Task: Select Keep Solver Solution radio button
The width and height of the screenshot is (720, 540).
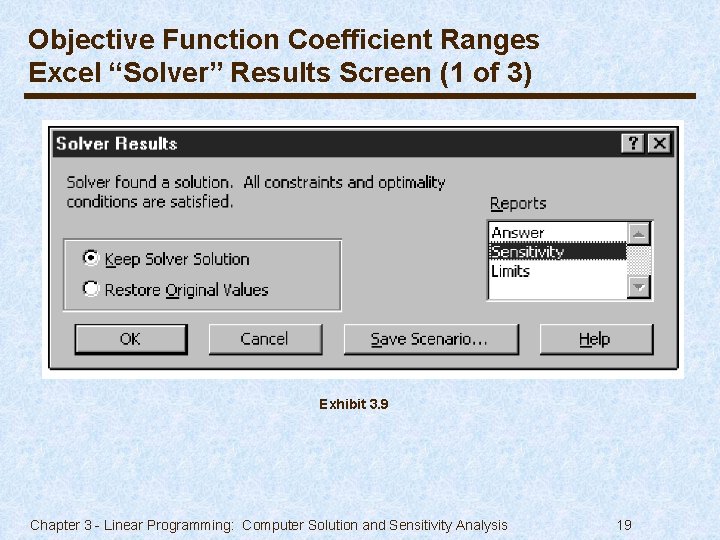Action: click(90, 258)
